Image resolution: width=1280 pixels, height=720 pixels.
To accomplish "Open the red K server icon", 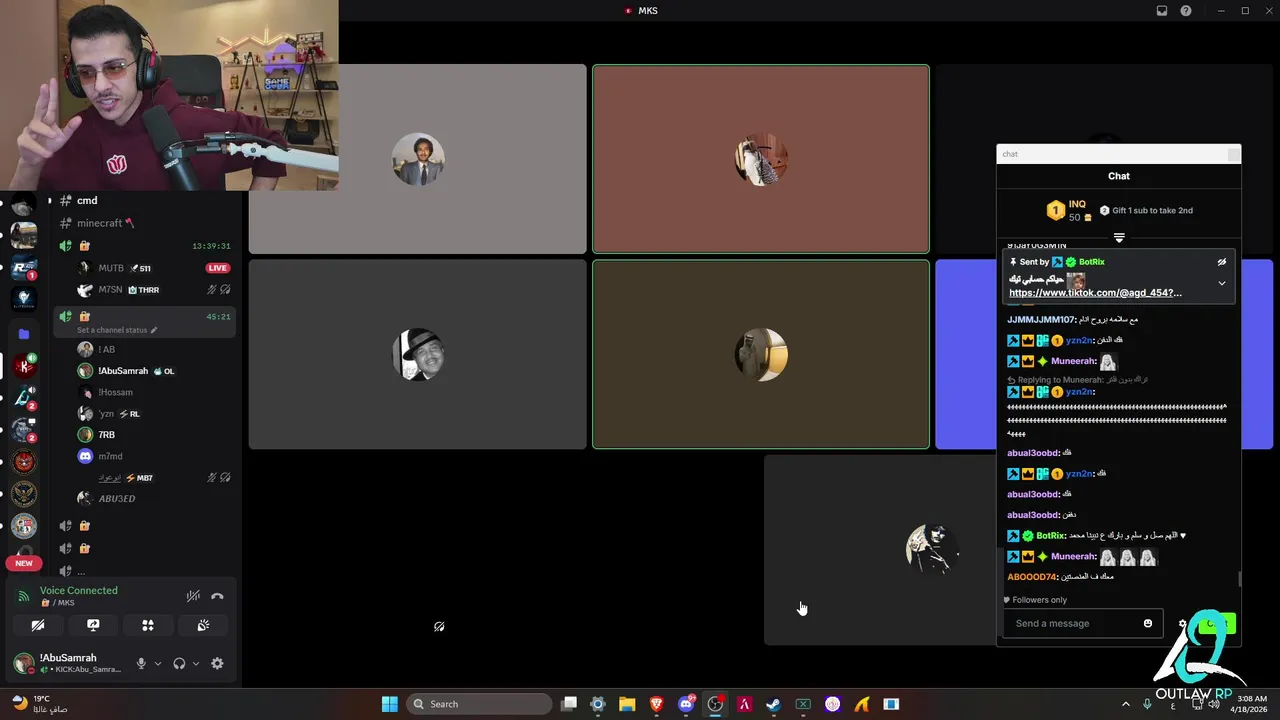I will pyautogui.click(x=24, y=365).
